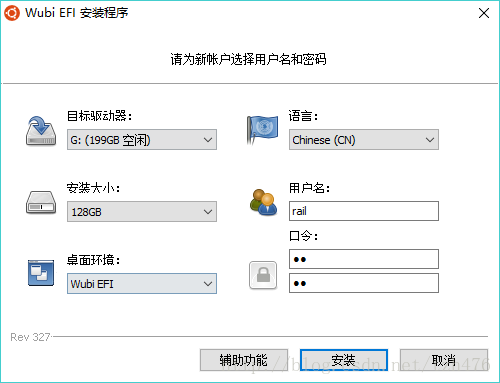Open the Chinese (CN) language dropdown
Image resolution: width=500 pixels, height=383 pixels.
[364, 140]
